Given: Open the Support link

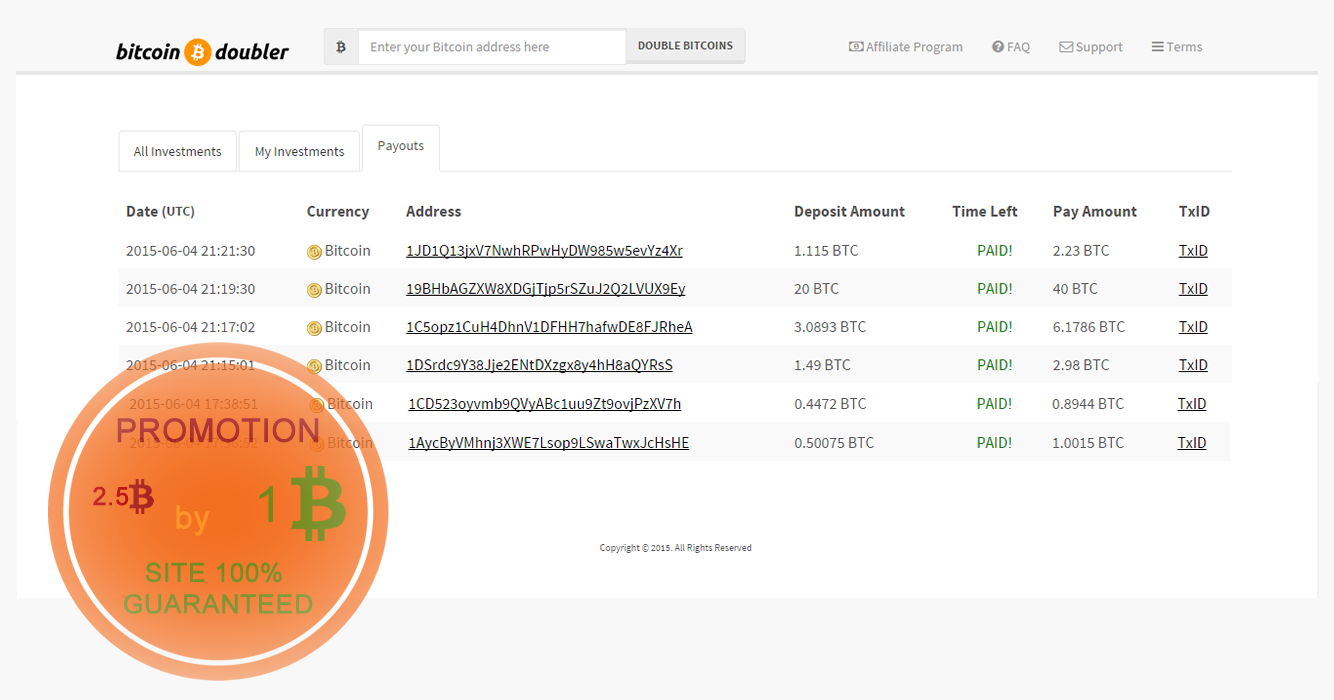Looking at the screenshot, I should click(1091, 47).
